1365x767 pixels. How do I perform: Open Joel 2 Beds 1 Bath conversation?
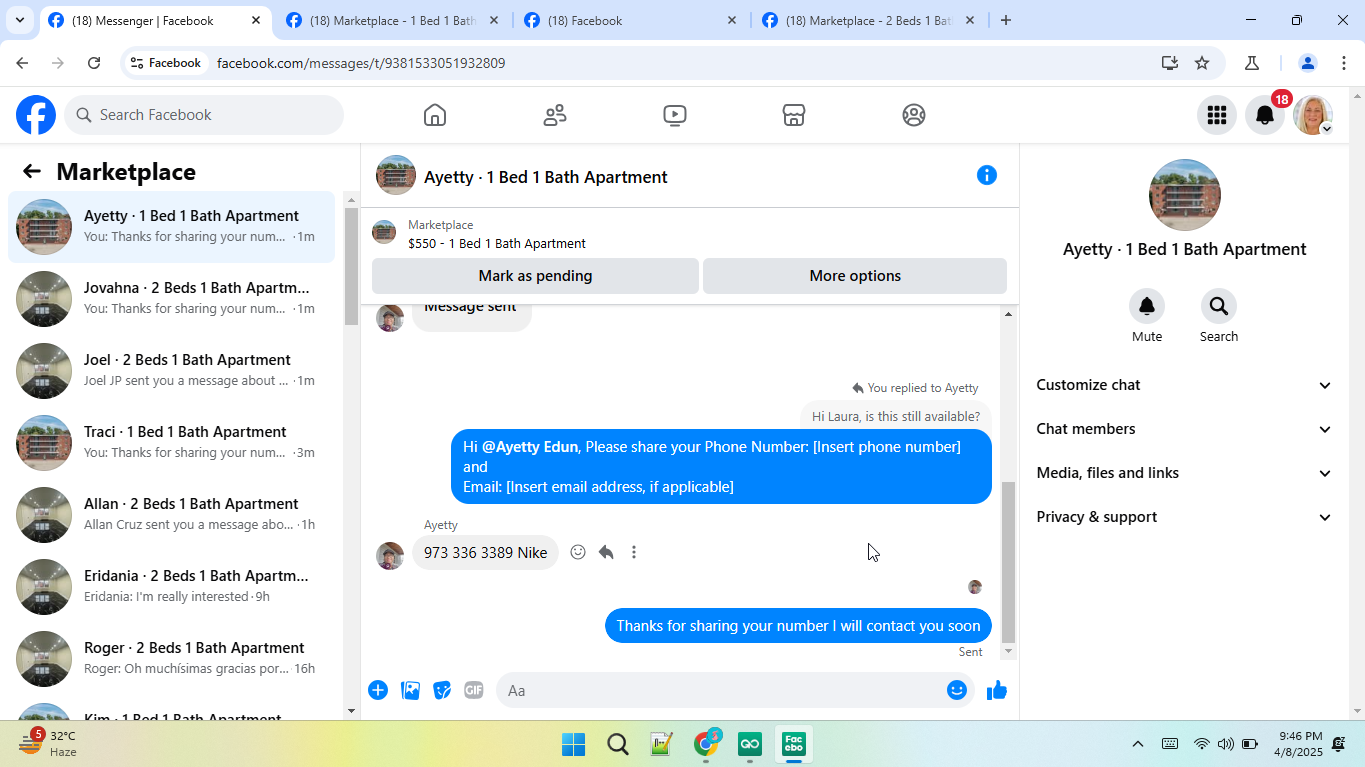172,370
